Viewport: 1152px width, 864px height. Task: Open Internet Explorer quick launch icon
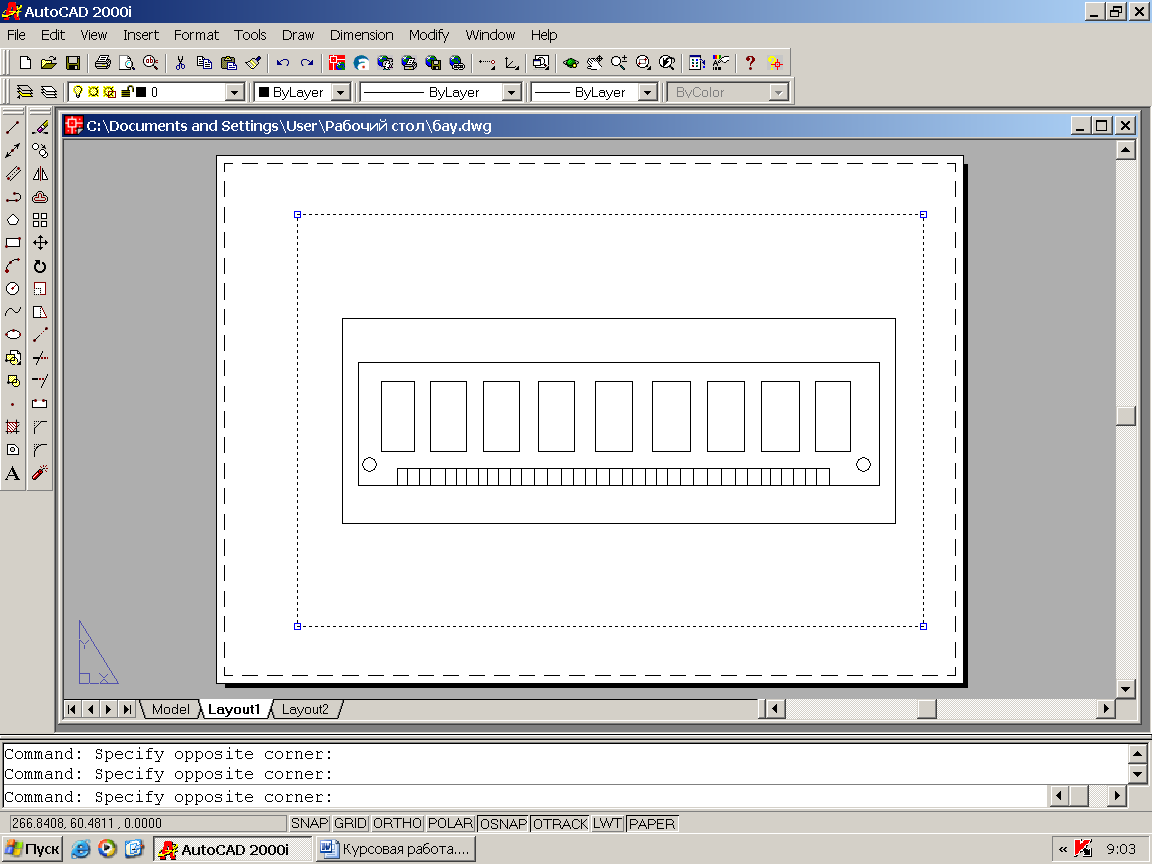pyautogui.click(x=81, y=849)
